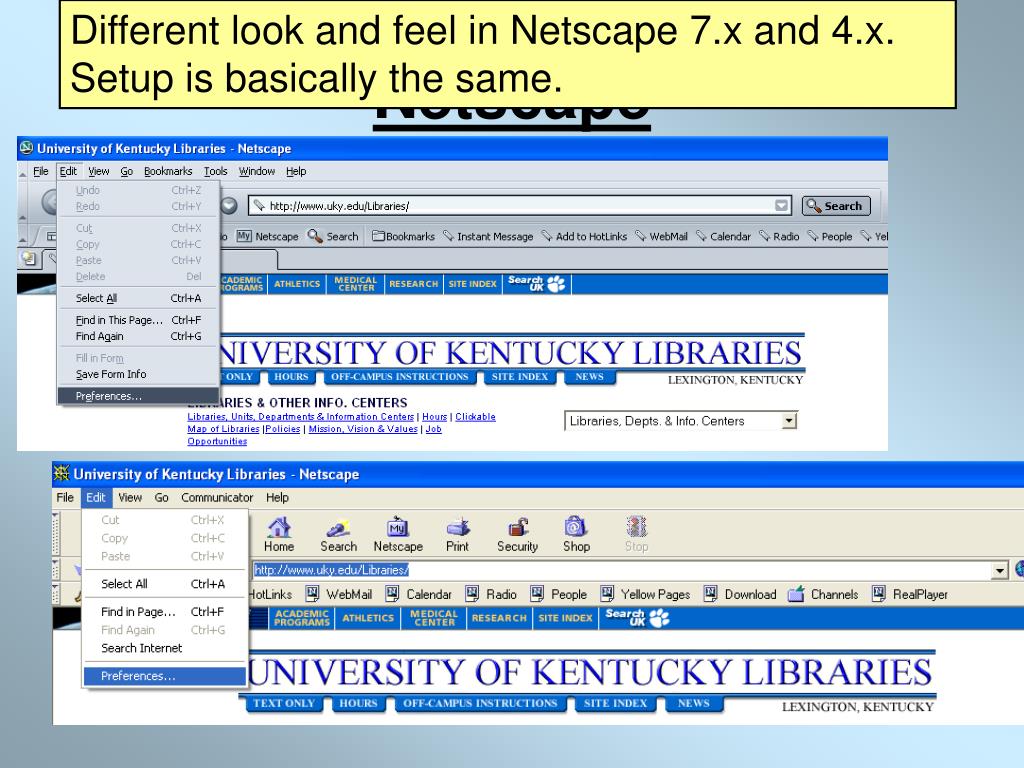Click ACADEMIC PROGRAMS in lower nav bar

point(302,618)
